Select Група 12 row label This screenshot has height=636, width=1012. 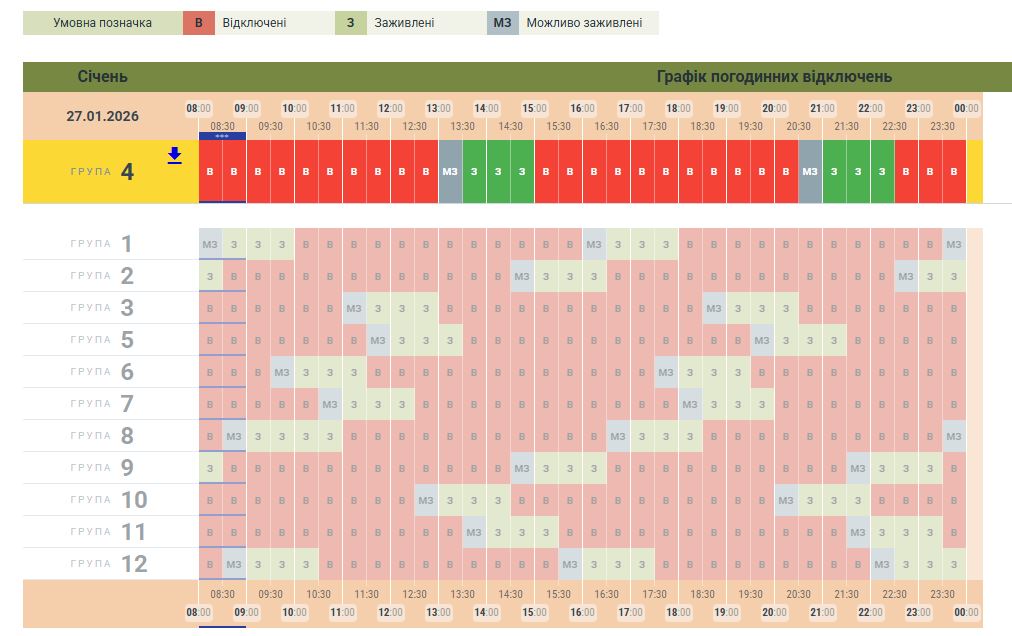tap(110, 564)
